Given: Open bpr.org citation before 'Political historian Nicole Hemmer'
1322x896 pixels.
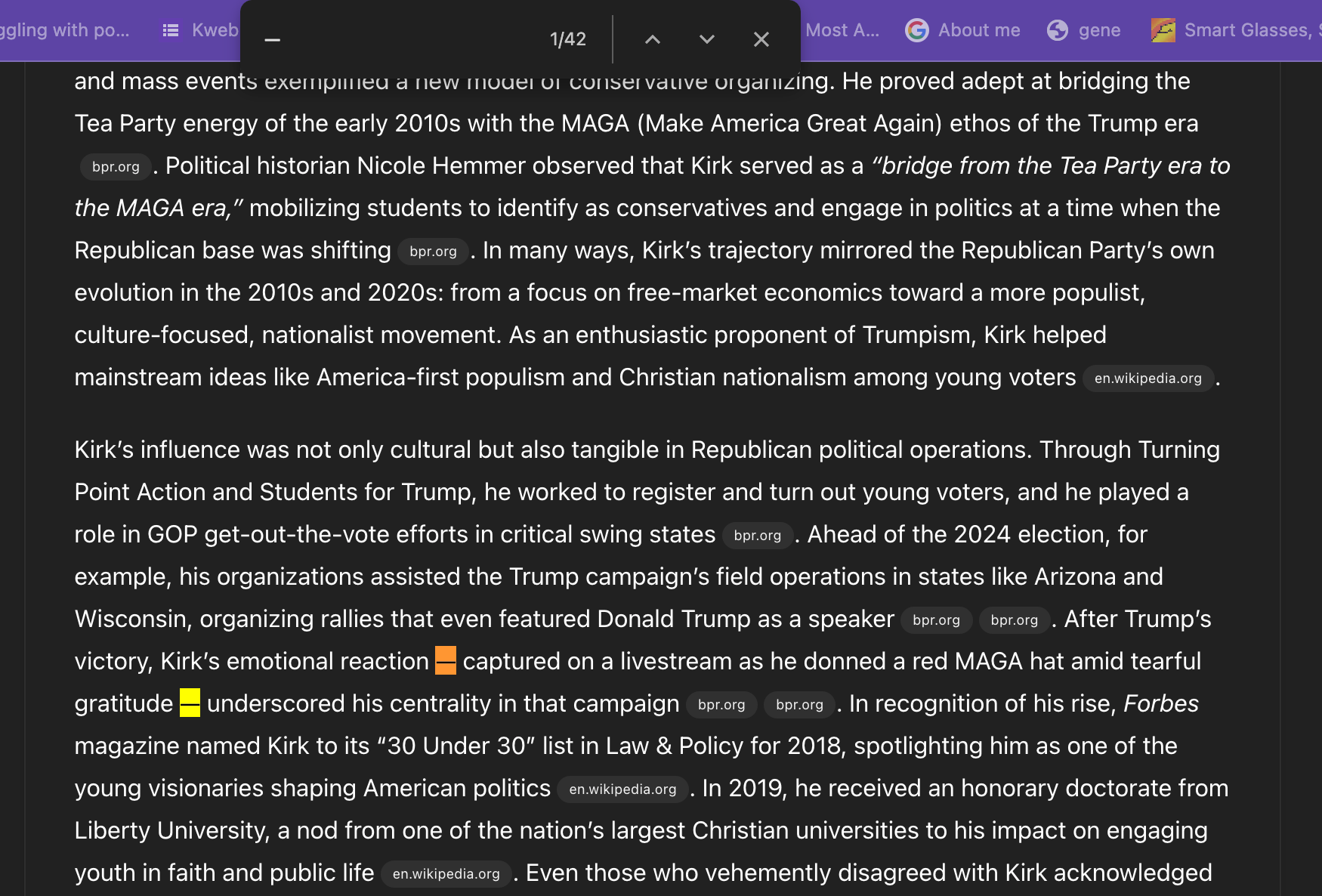Looking at the screenshot, I should [x=116, y=167].
